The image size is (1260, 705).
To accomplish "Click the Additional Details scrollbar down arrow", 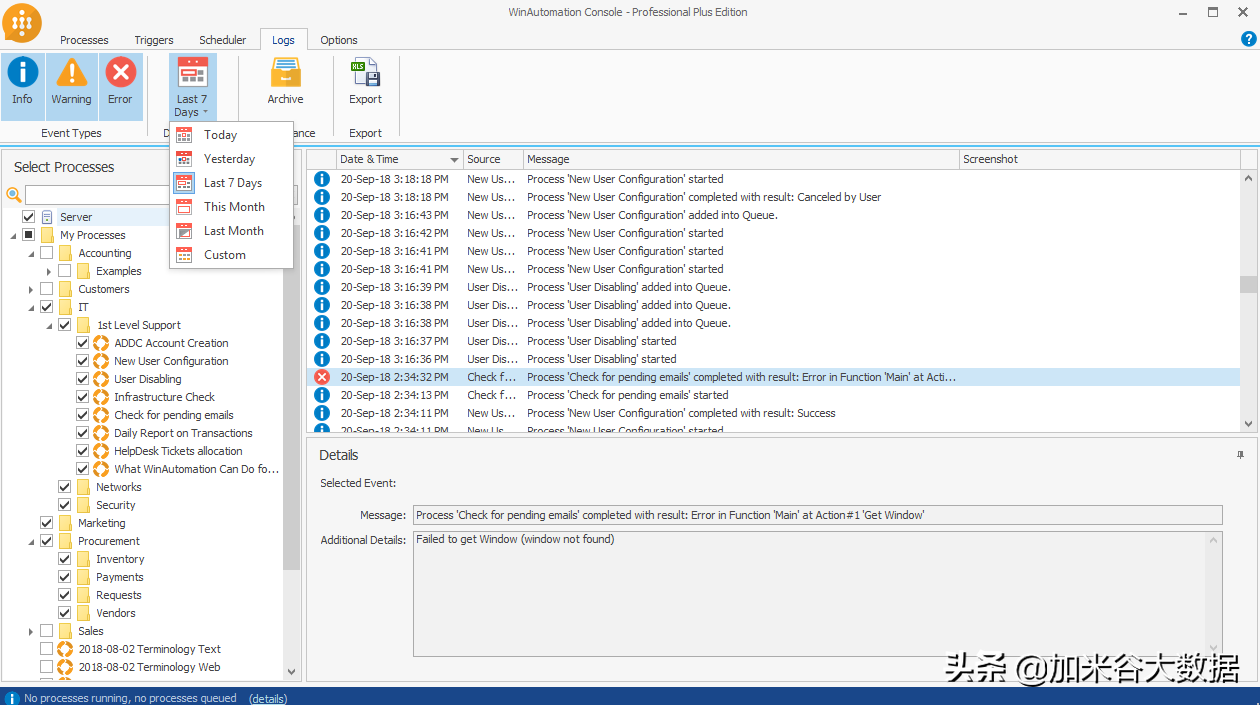I will [x=1215, y=648].
